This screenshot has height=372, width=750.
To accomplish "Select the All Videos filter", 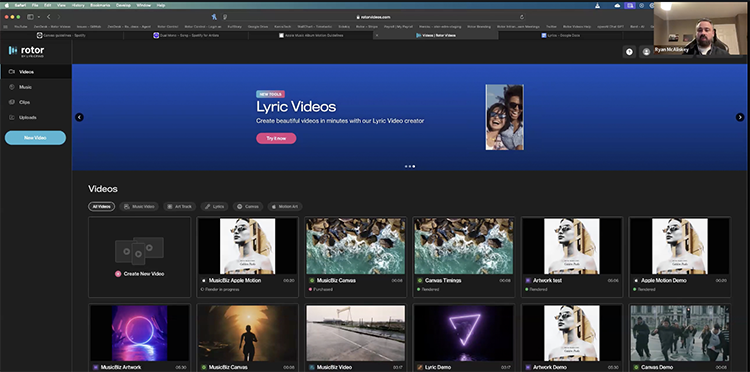I will coord(101,207).
